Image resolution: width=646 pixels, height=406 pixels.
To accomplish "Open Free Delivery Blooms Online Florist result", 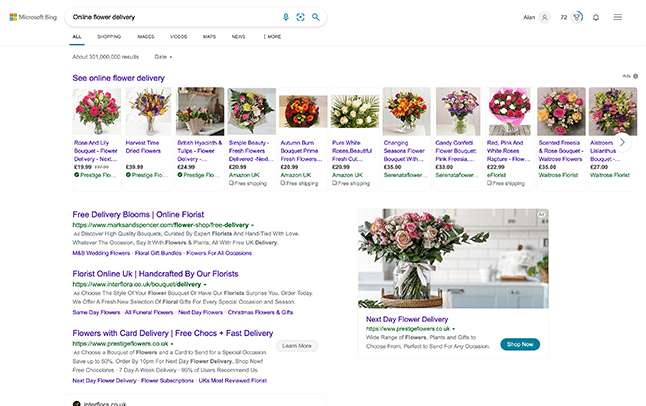I will tap(138, 214).
